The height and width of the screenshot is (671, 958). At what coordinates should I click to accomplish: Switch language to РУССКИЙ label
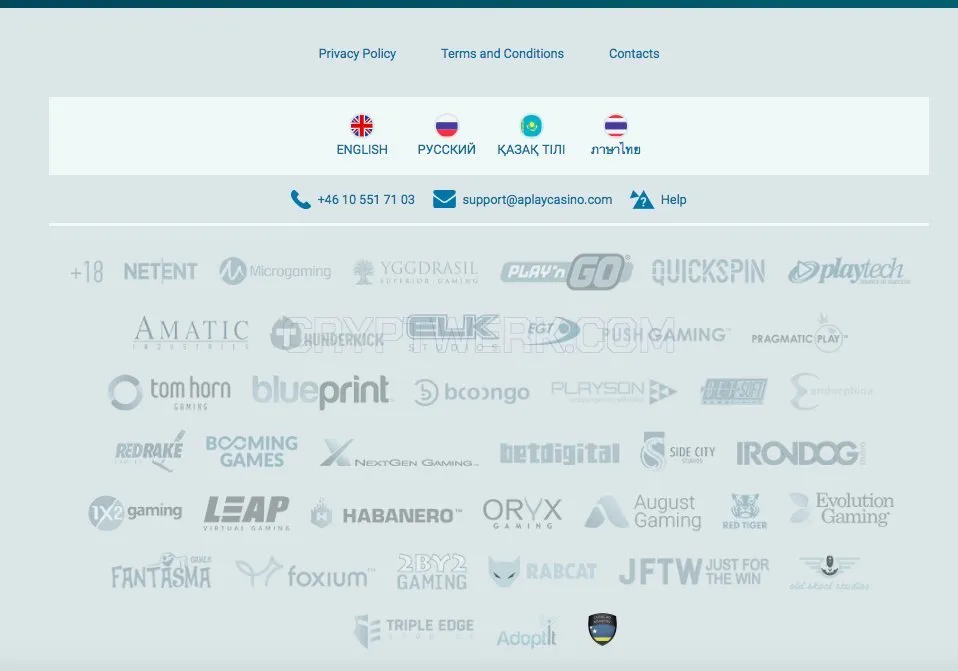pos(447,150)
